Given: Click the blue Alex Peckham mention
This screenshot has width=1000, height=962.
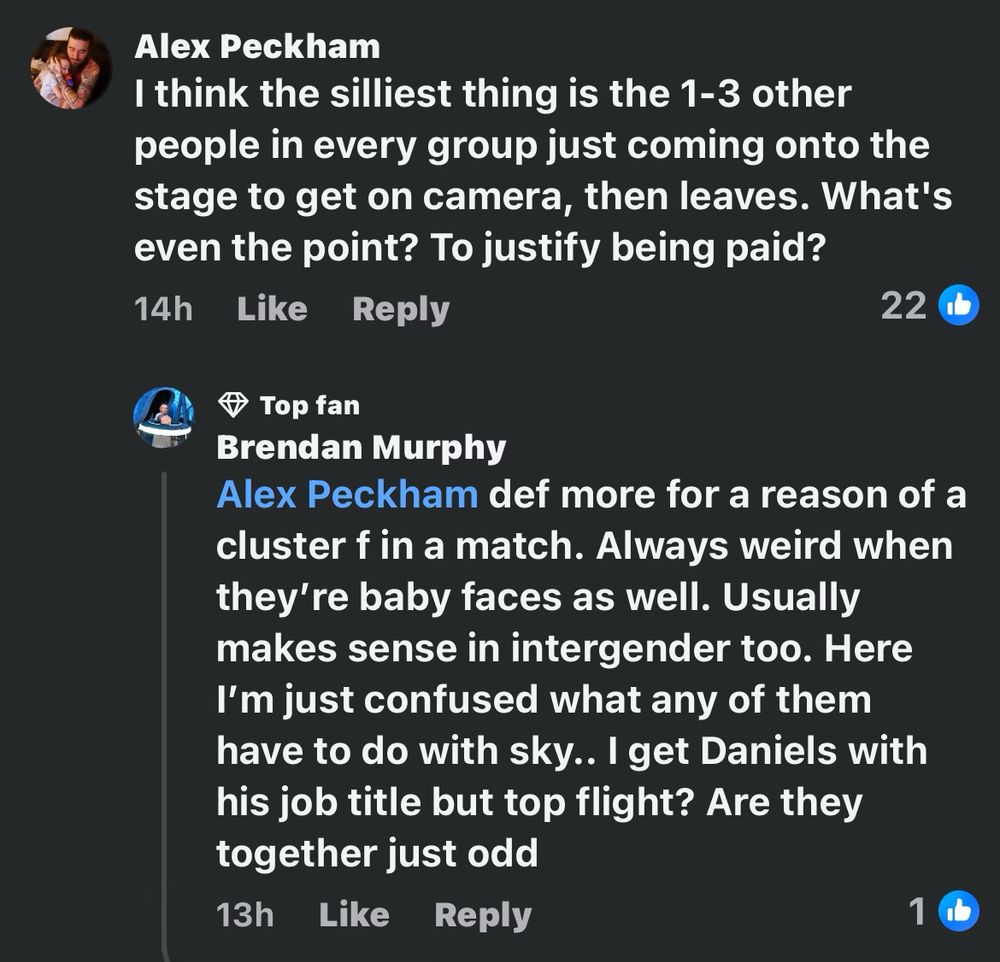Looking at the screenshot, I should 347,495.
